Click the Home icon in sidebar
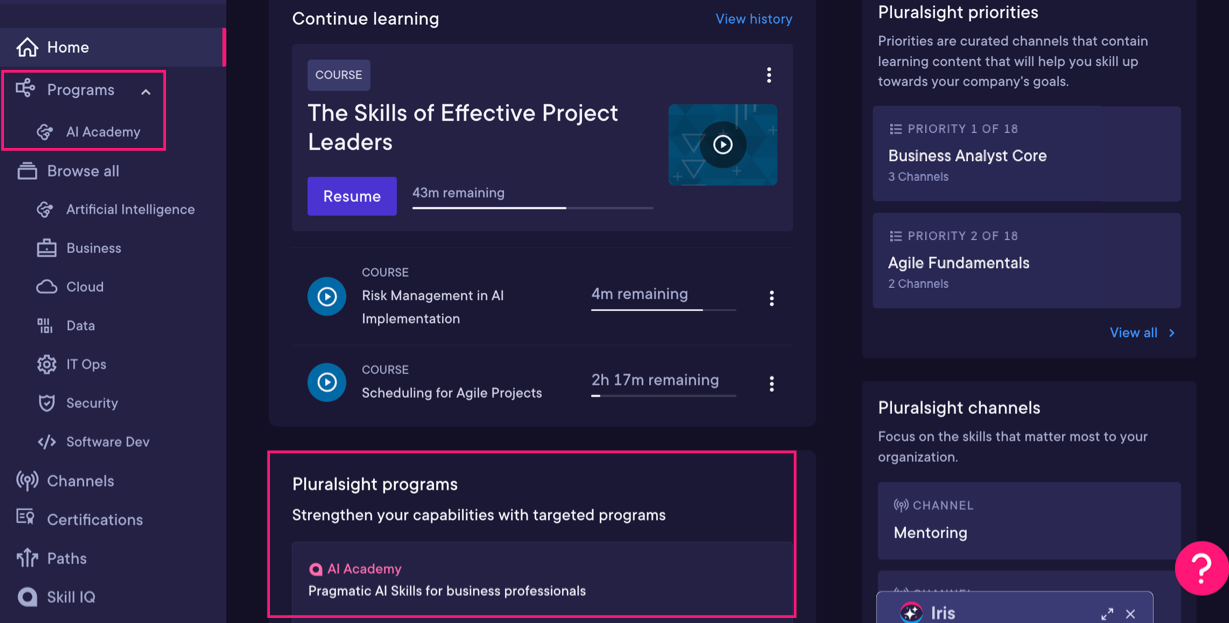 (x=27, y=47)
